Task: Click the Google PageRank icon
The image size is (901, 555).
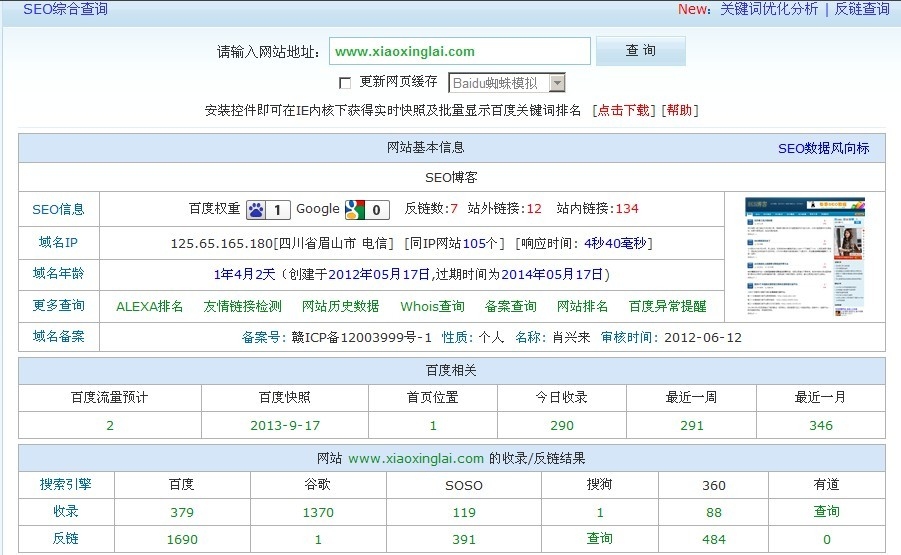Action: point(367,210)
